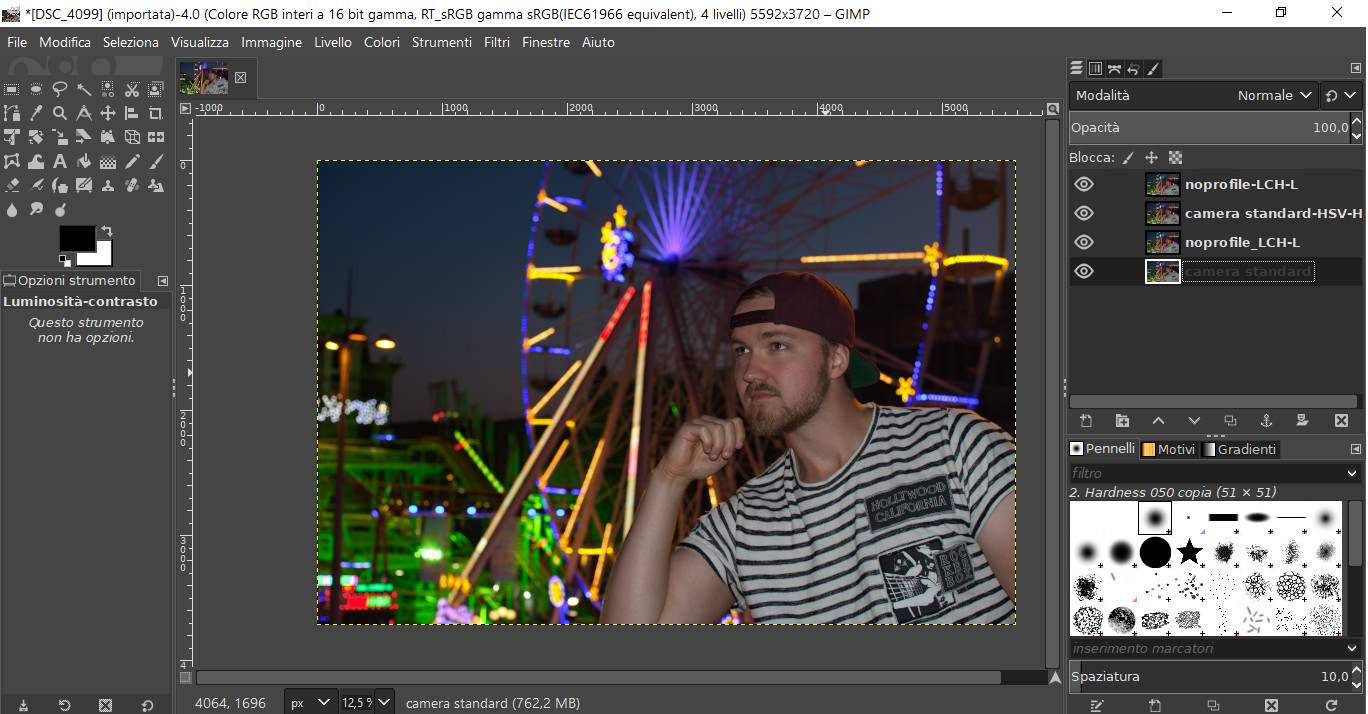The height and width of the screenshot is (714, 1368).
Task: Open the Brushes dock tab configuration menu
Action: click(1356, 449)
